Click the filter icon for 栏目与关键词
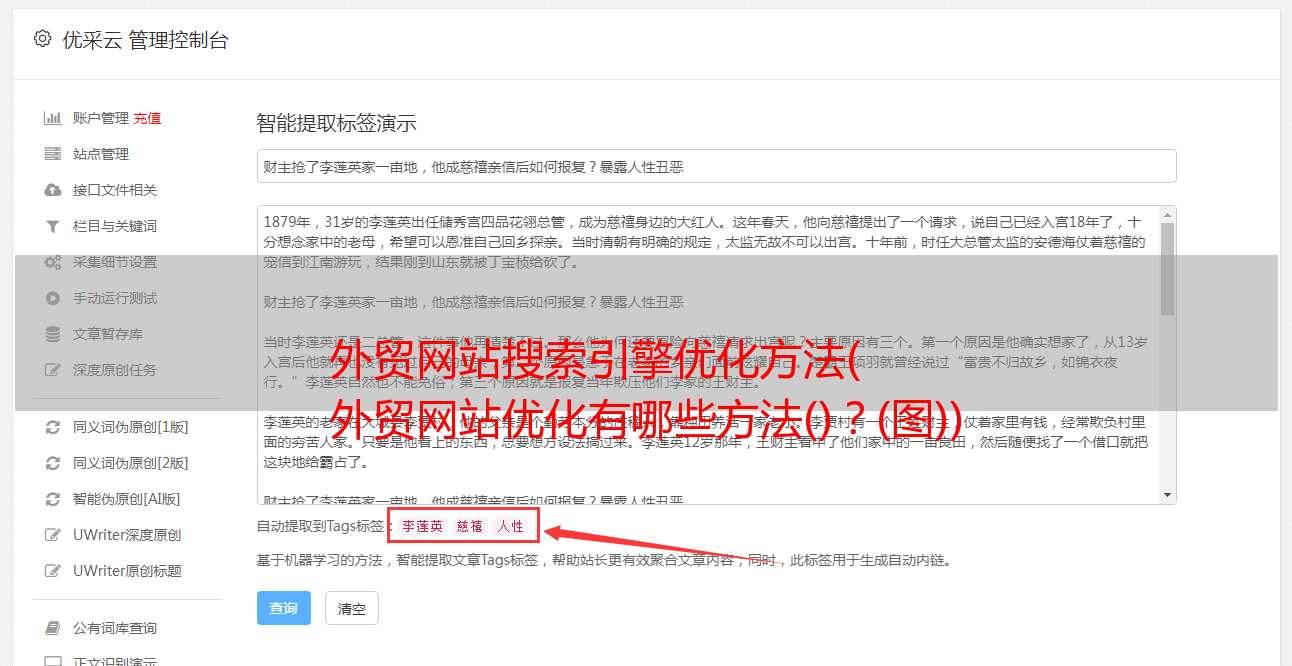The image size is (1292, 666). (53, 226)
